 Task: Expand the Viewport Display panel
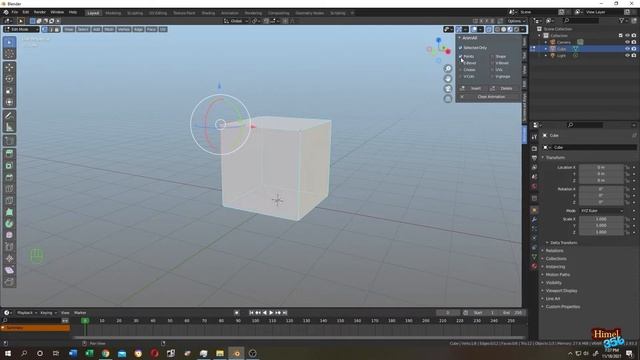(543, 291)
